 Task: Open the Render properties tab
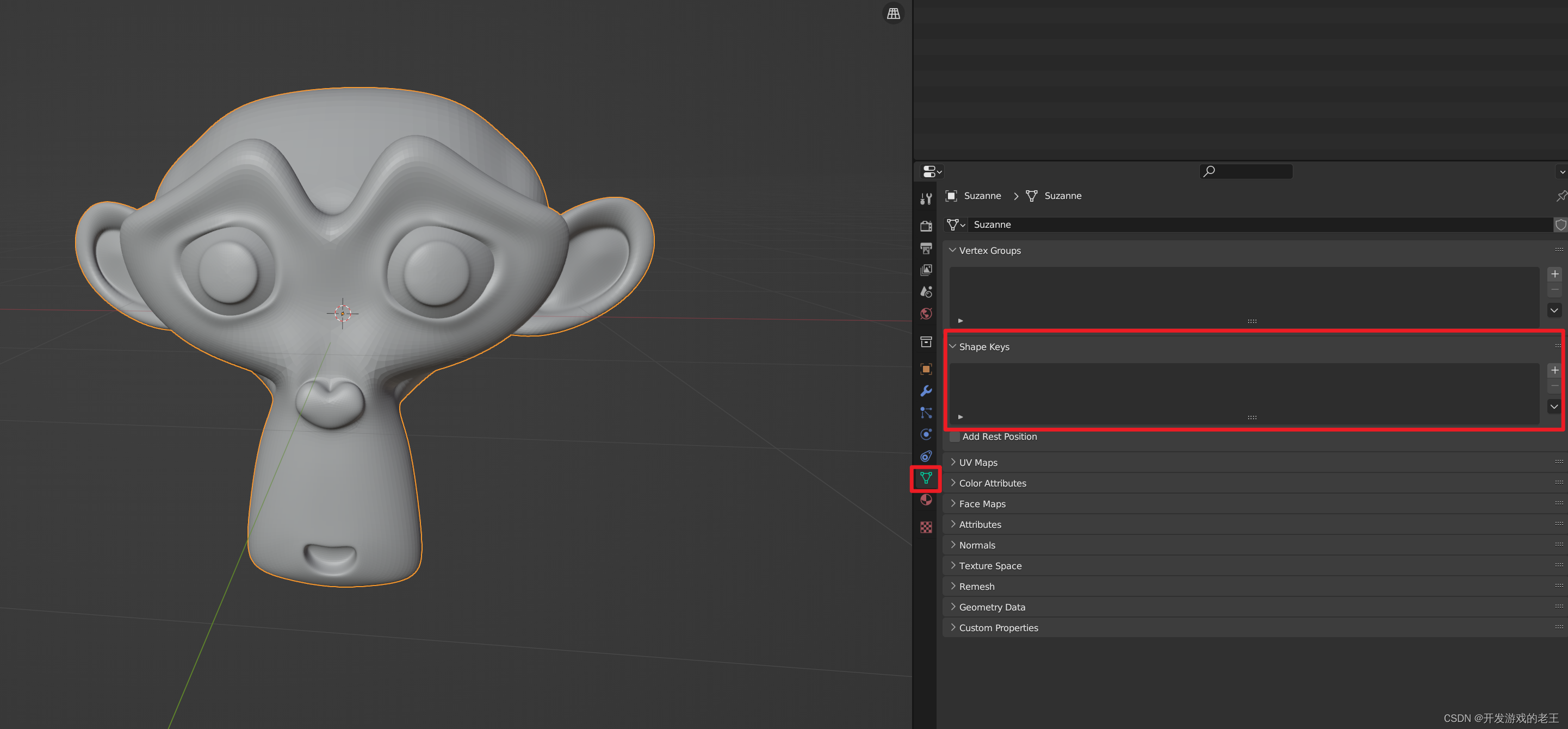(926, 226)
